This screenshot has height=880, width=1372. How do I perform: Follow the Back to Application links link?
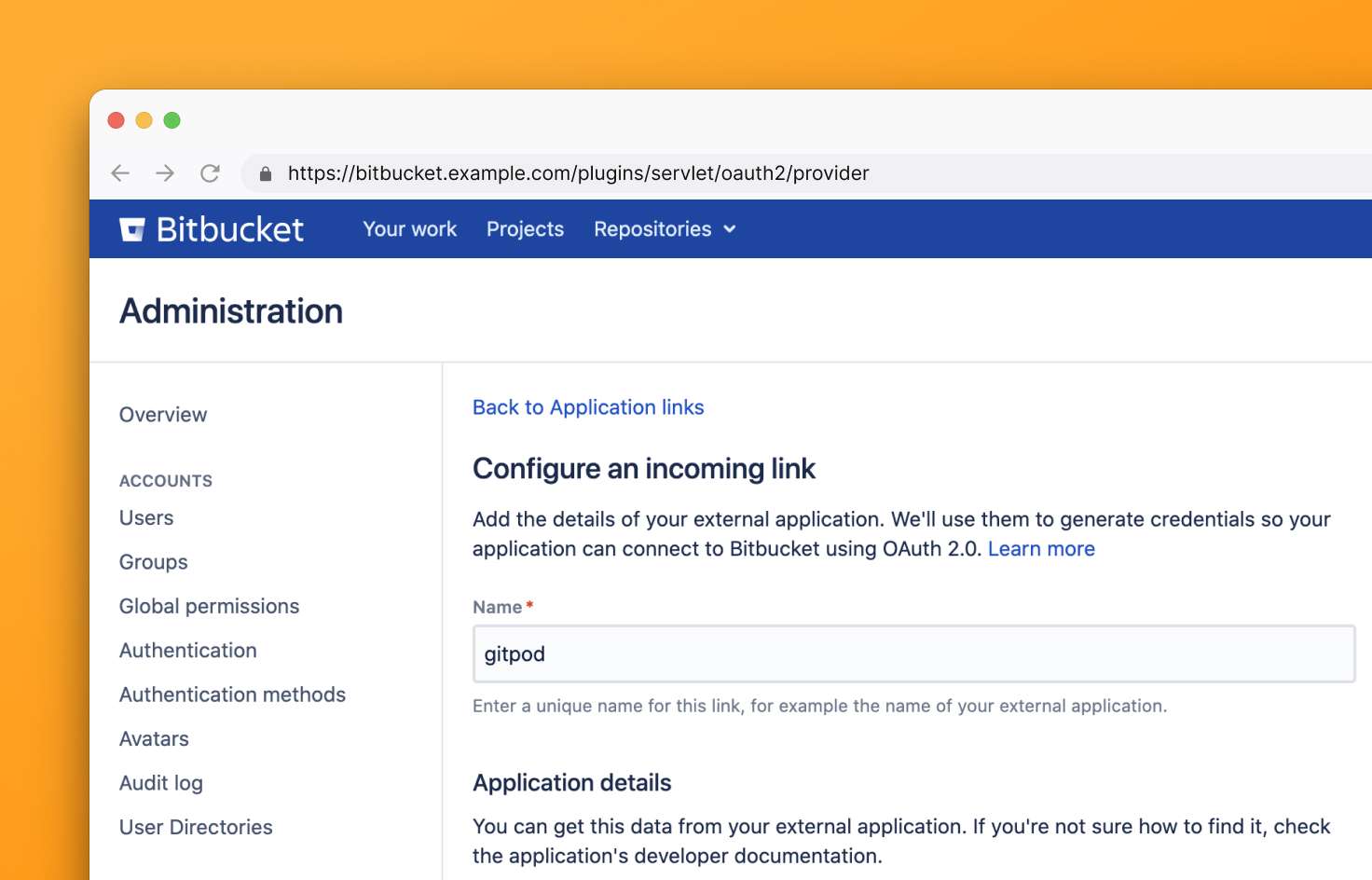(588, 407)
